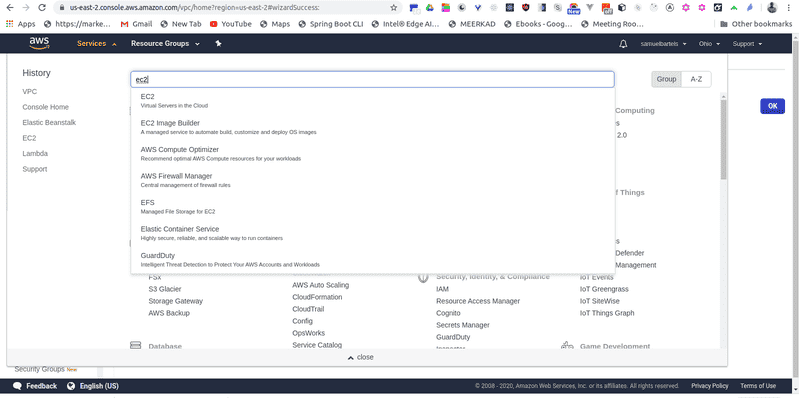Open the Meeting Room bookmark
The height and width of the screenshot is (398, 799).
[x=612, y=24]
